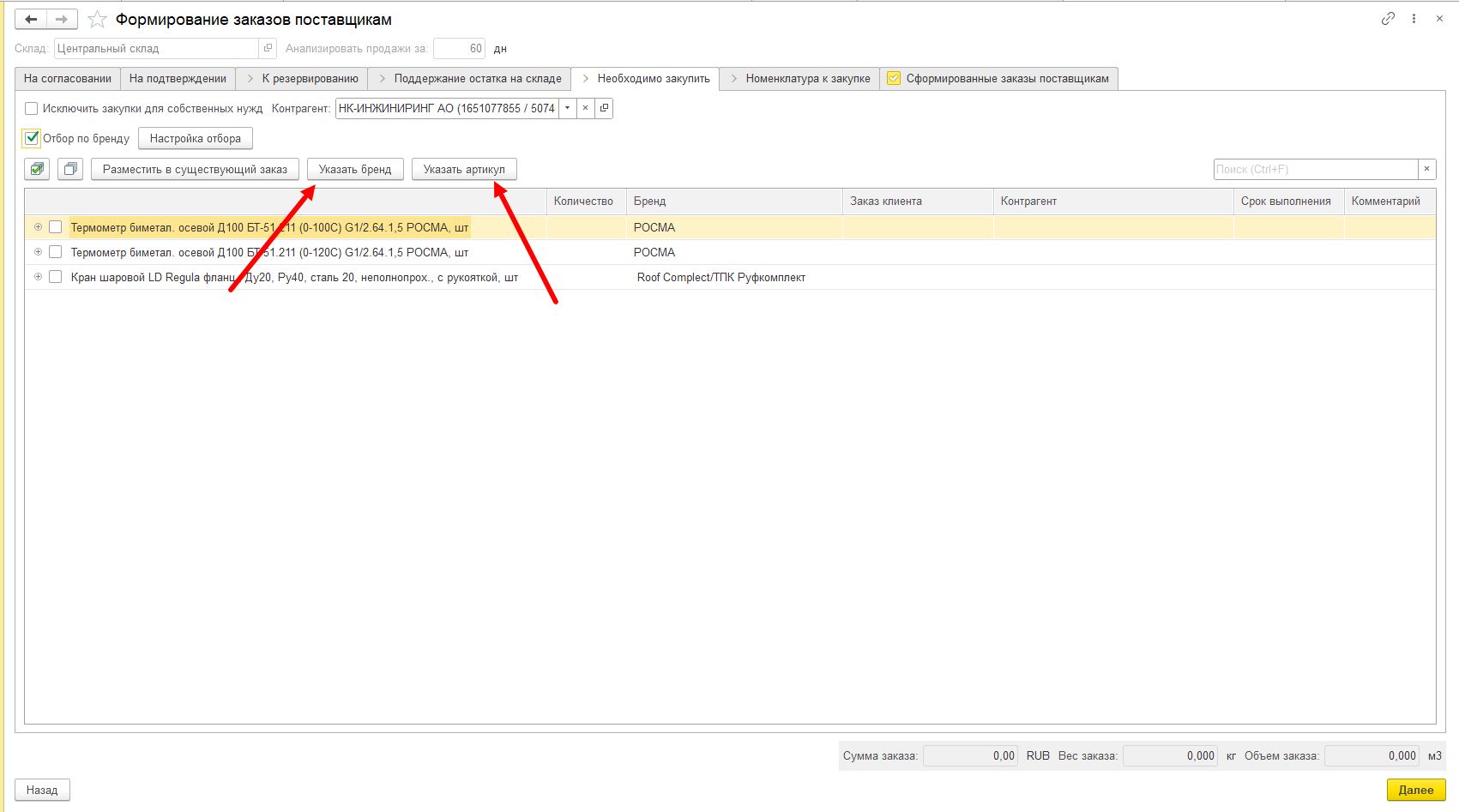Copy link via the chain icon
This screenshot has width=1459, height=812.
click(1388, 19)
